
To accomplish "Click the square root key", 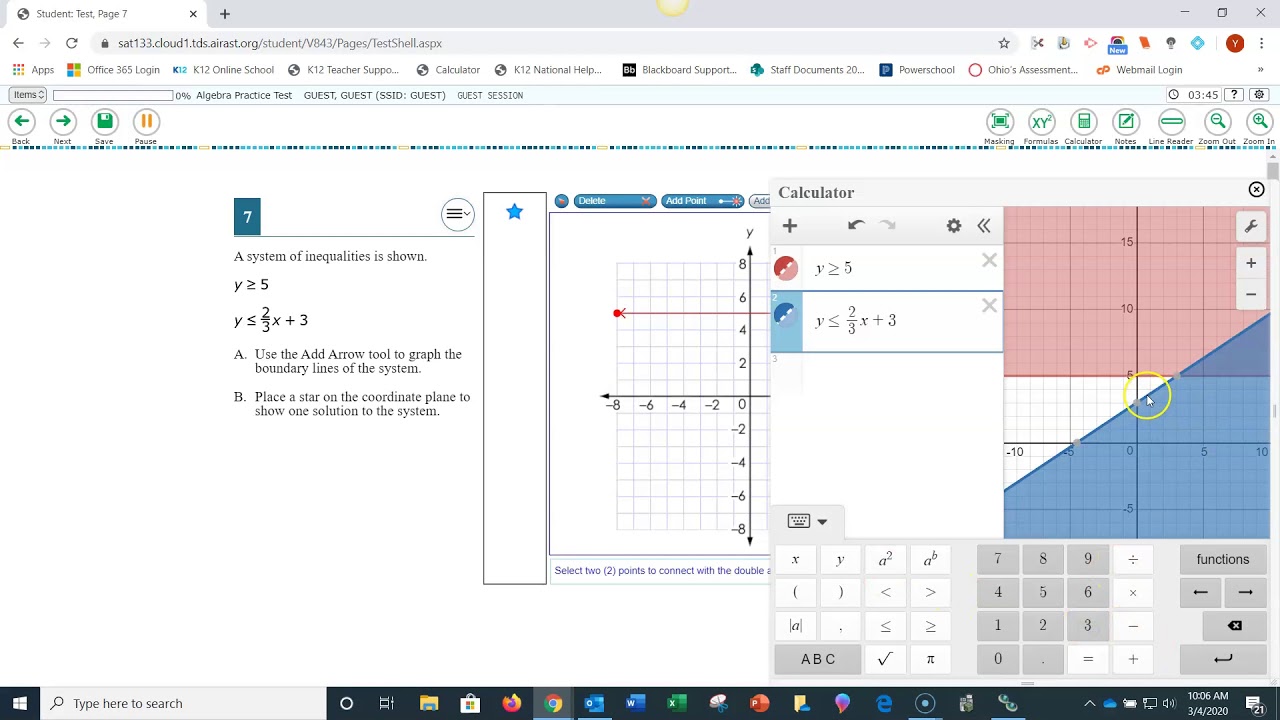I will point(885,659).
